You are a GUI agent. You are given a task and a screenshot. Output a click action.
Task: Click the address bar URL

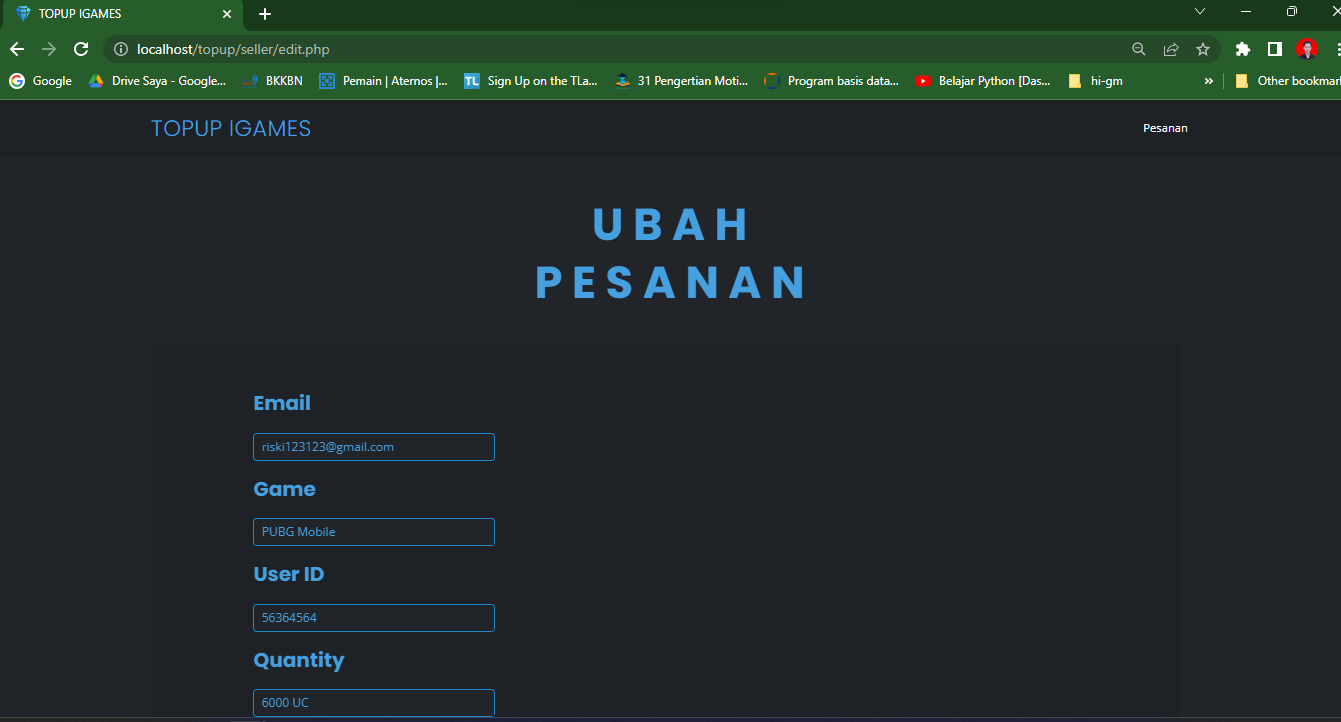[x=233, y=49]
